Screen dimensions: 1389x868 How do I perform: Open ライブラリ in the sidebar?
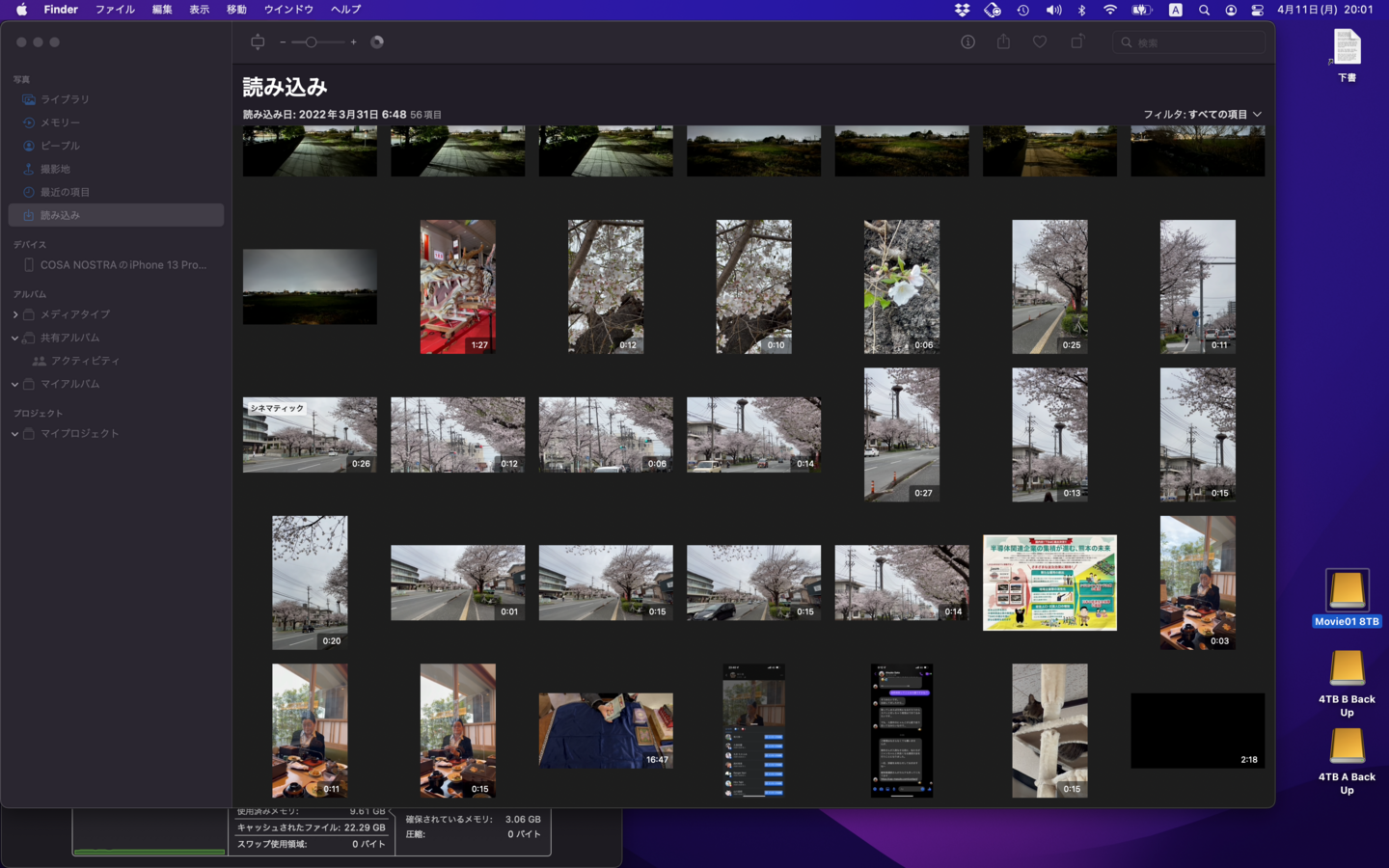tap(65, 99)
